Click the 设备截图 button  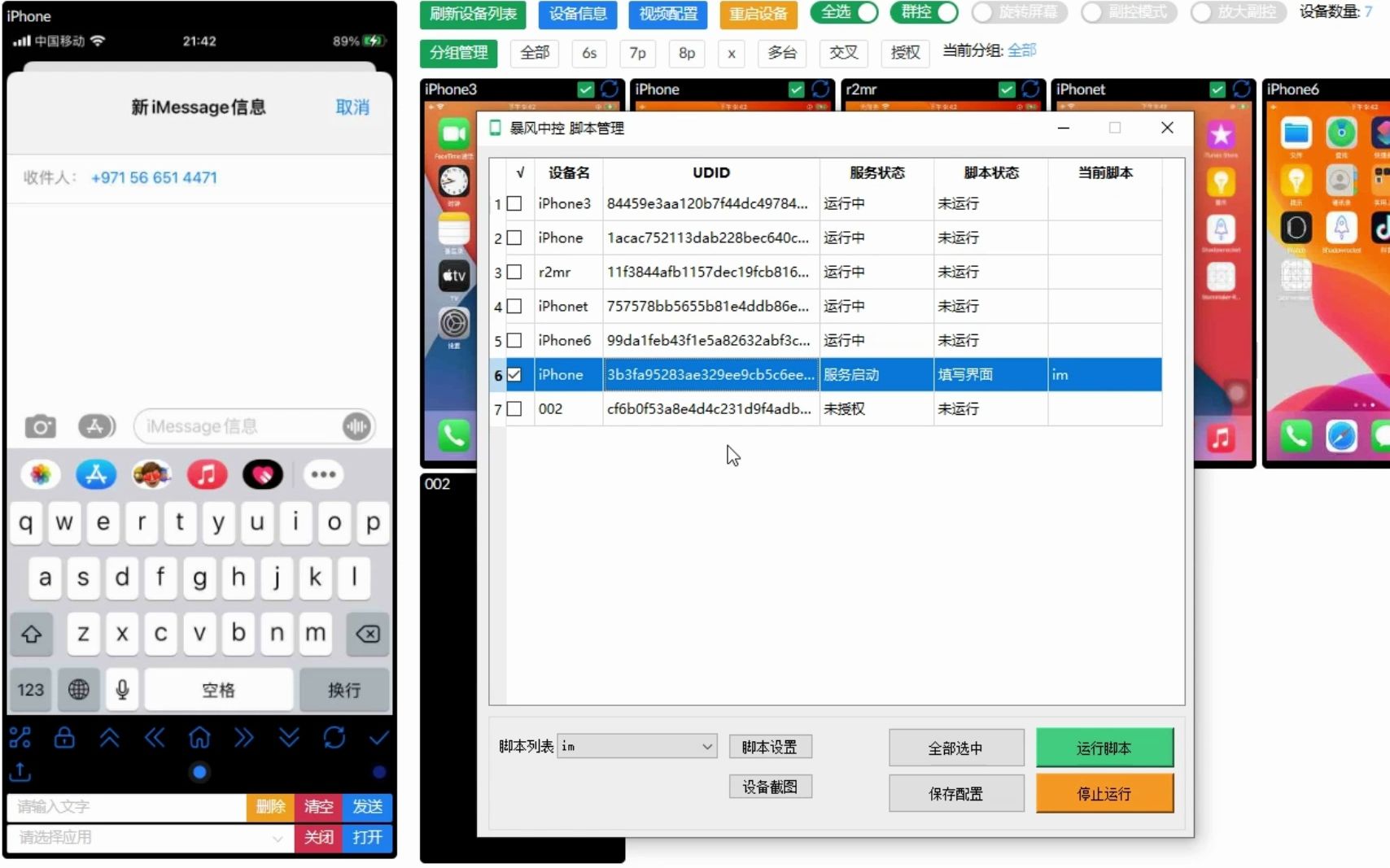tap(770, 787)
